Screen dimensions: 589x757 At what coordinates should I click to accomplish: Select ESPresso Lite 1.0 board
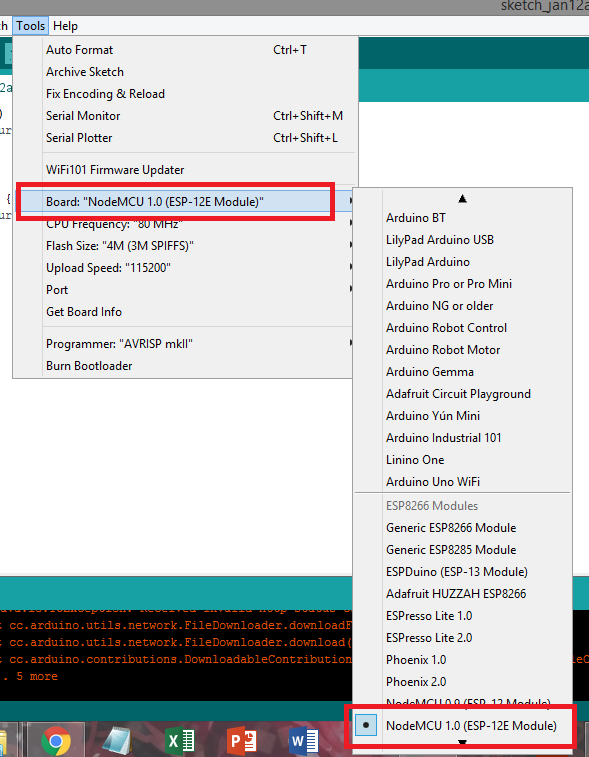[x=463, y=616]
